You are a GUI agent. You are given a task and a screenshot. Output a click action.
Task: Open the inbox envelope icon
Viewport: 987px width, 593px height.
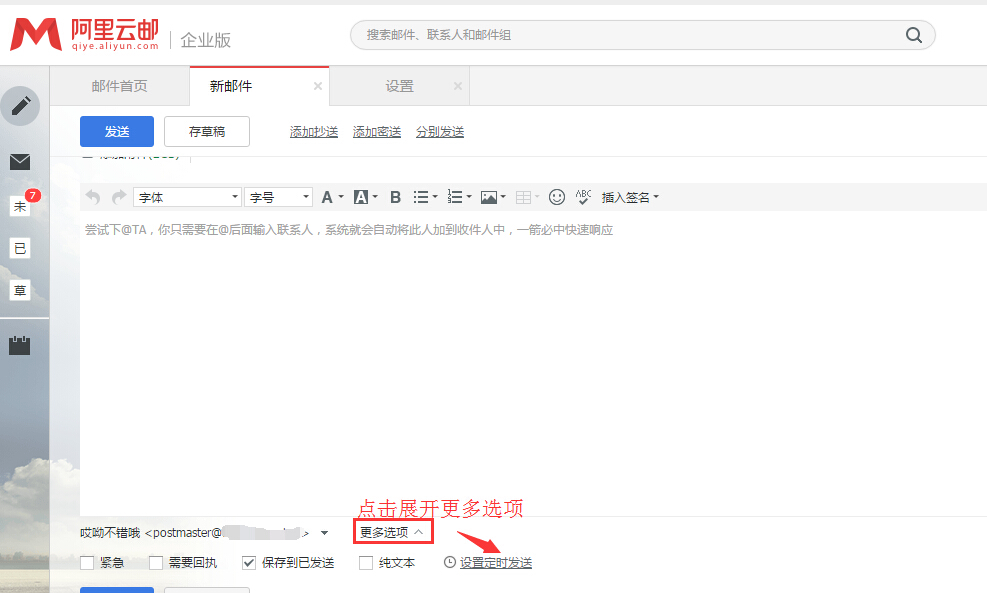pyautogui.click(x=20, y=162)
